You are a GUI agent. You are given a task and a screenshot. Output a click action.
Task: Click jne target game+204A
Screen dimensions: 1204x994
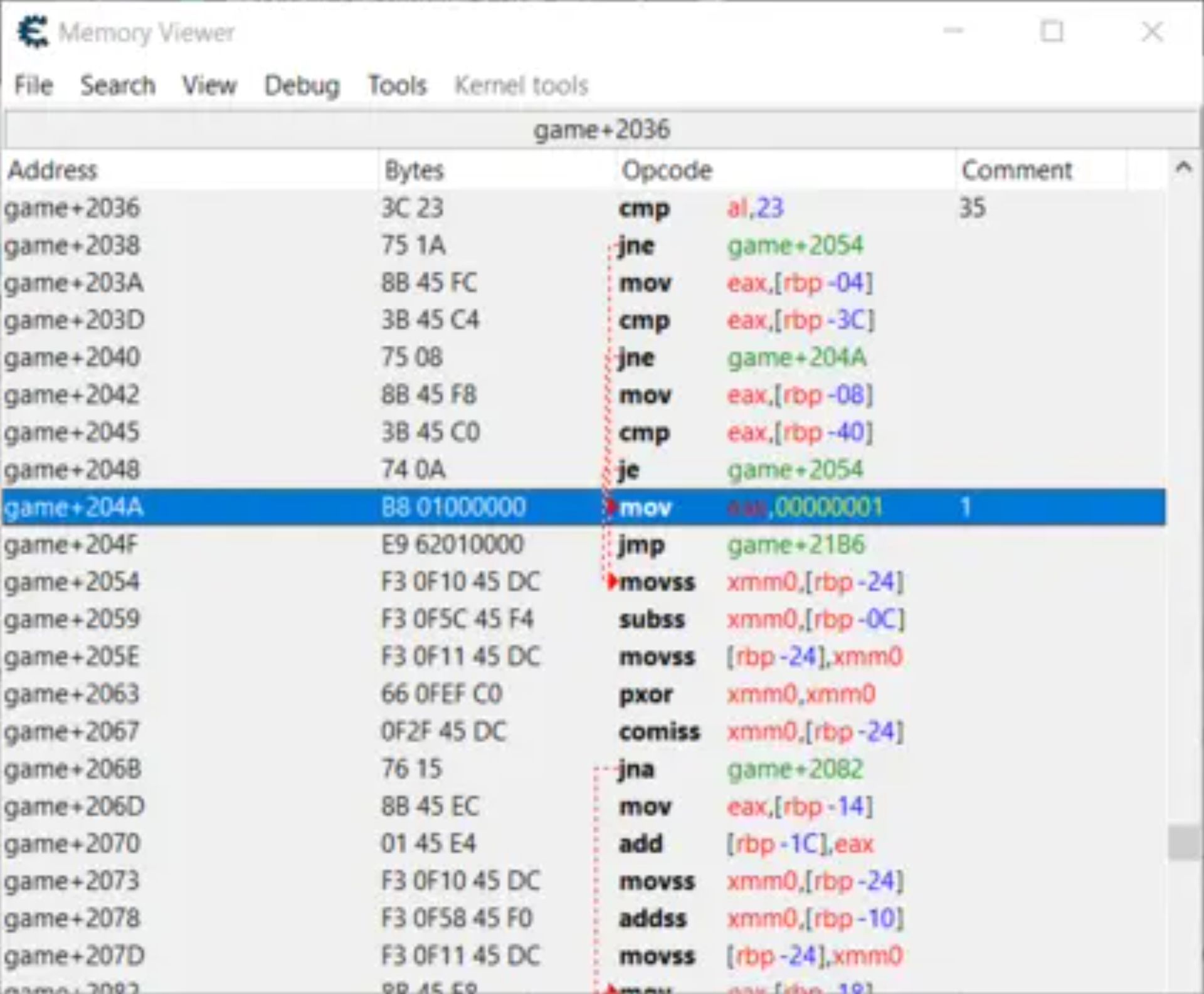coord(796,357)
